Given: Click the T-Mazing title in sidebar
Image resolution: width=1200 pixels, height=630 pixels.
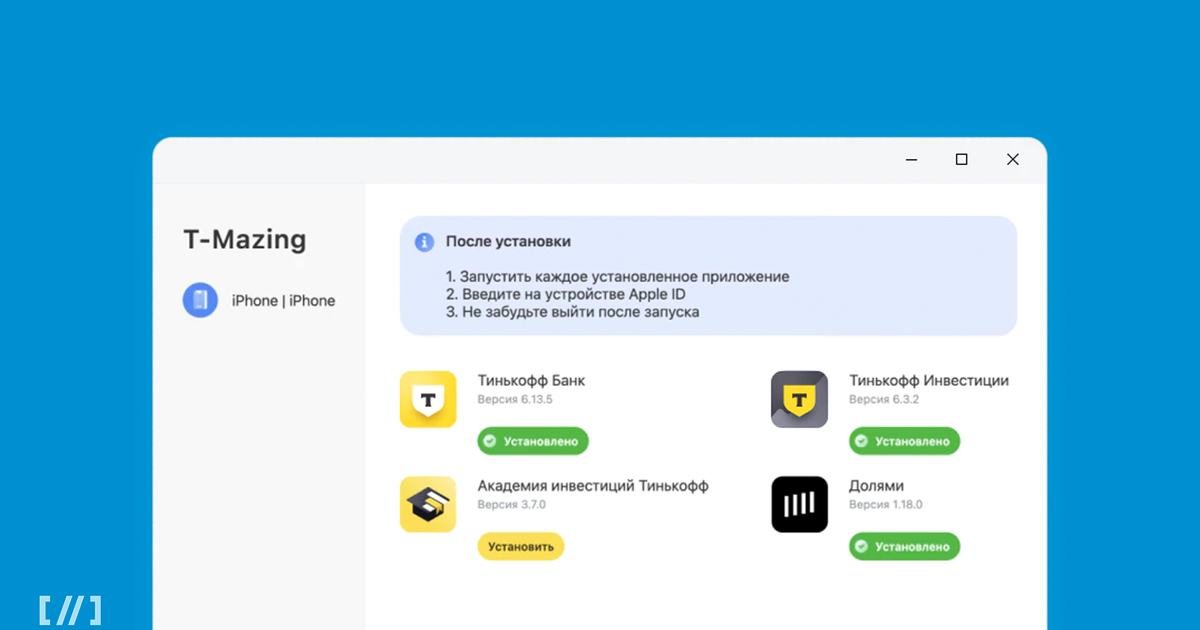Looking at the screenshot, I should (x=244, y=240).
